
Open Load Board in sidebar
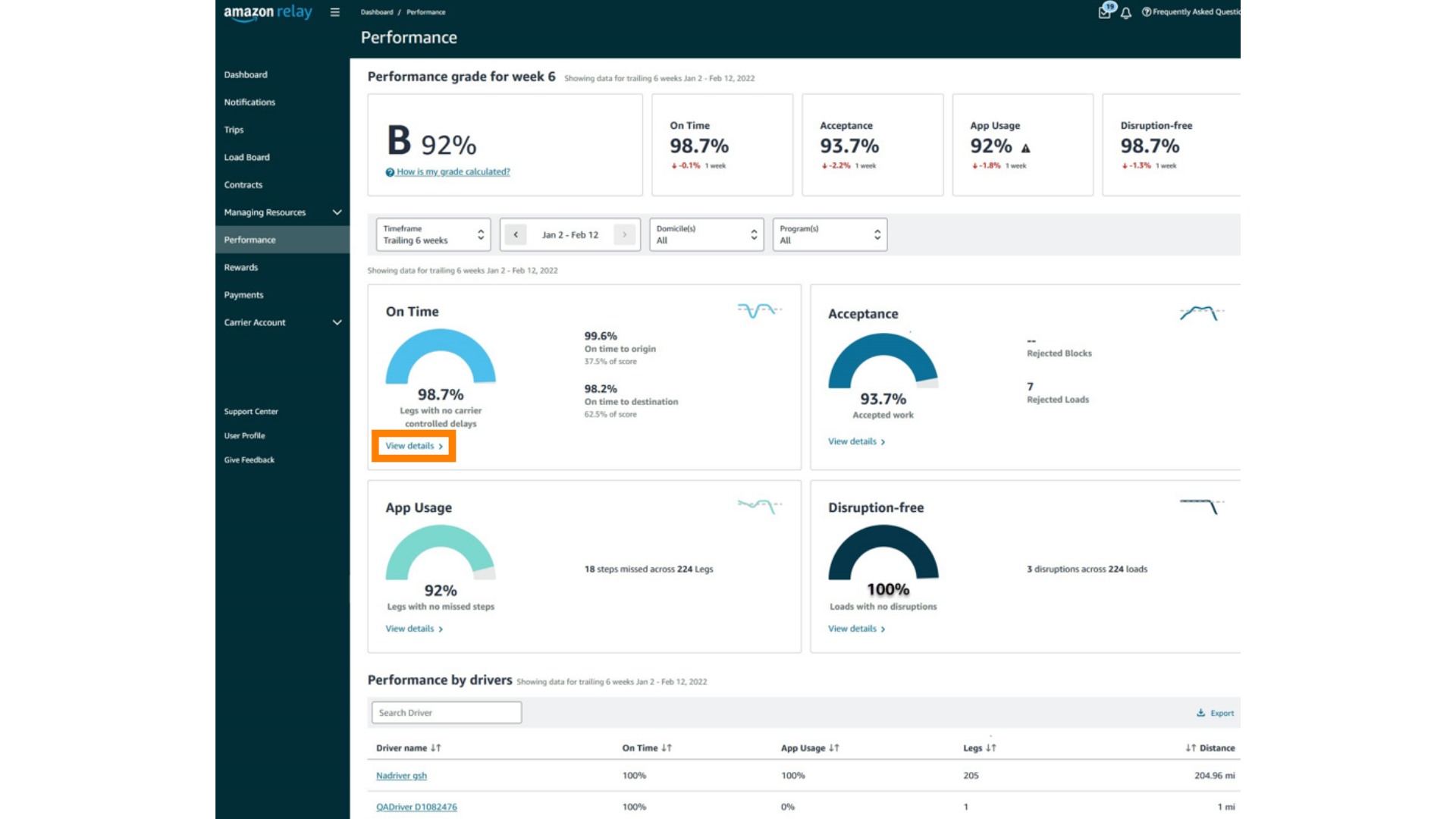(x=247, y=157)
